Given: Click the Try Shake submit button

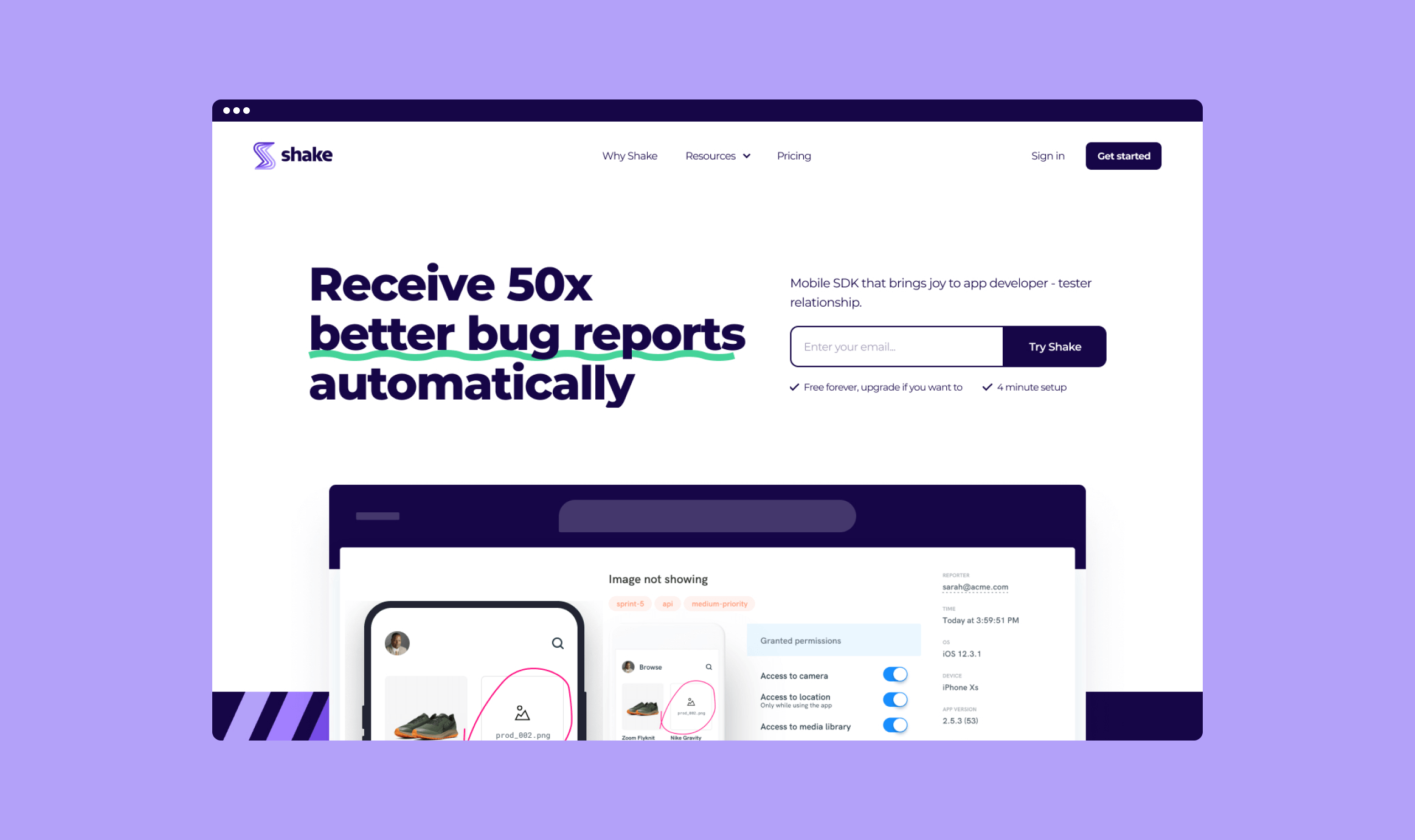Looking at the screenshot, I should (x=1054, y=346).
